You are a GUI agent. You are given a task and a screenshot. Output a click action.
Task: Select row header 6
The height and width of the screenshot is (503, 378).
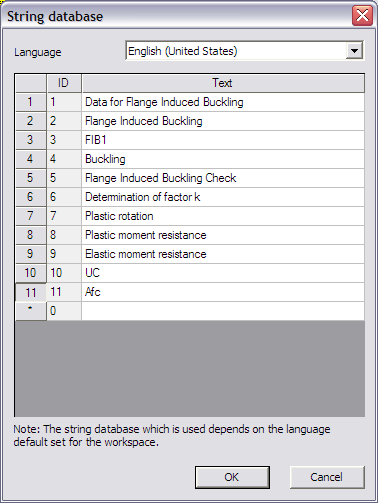coord(31,197)
